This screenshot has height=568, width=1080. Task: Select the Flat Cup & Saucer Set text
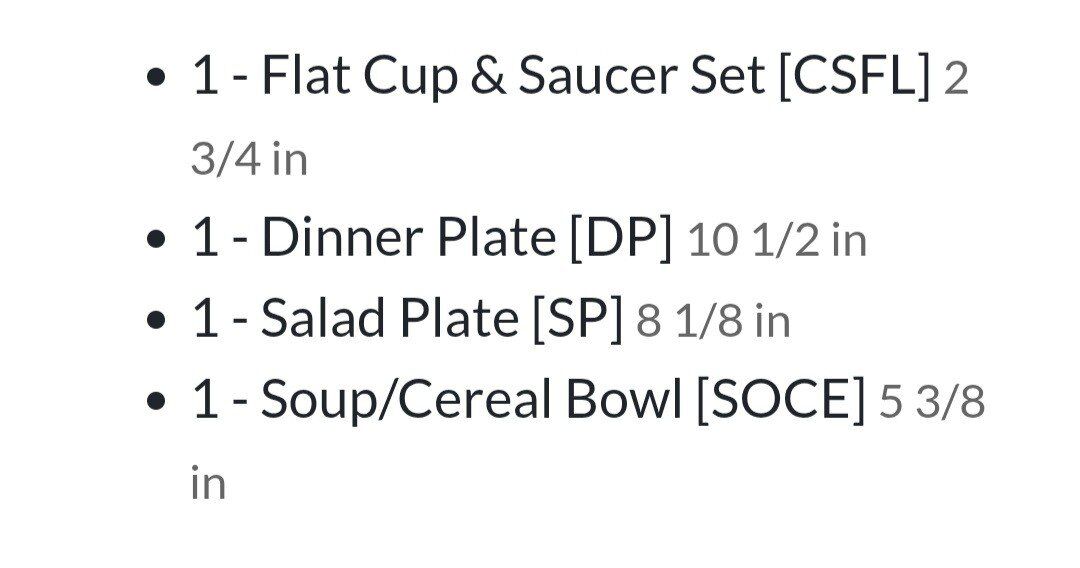tap(514, 78)
